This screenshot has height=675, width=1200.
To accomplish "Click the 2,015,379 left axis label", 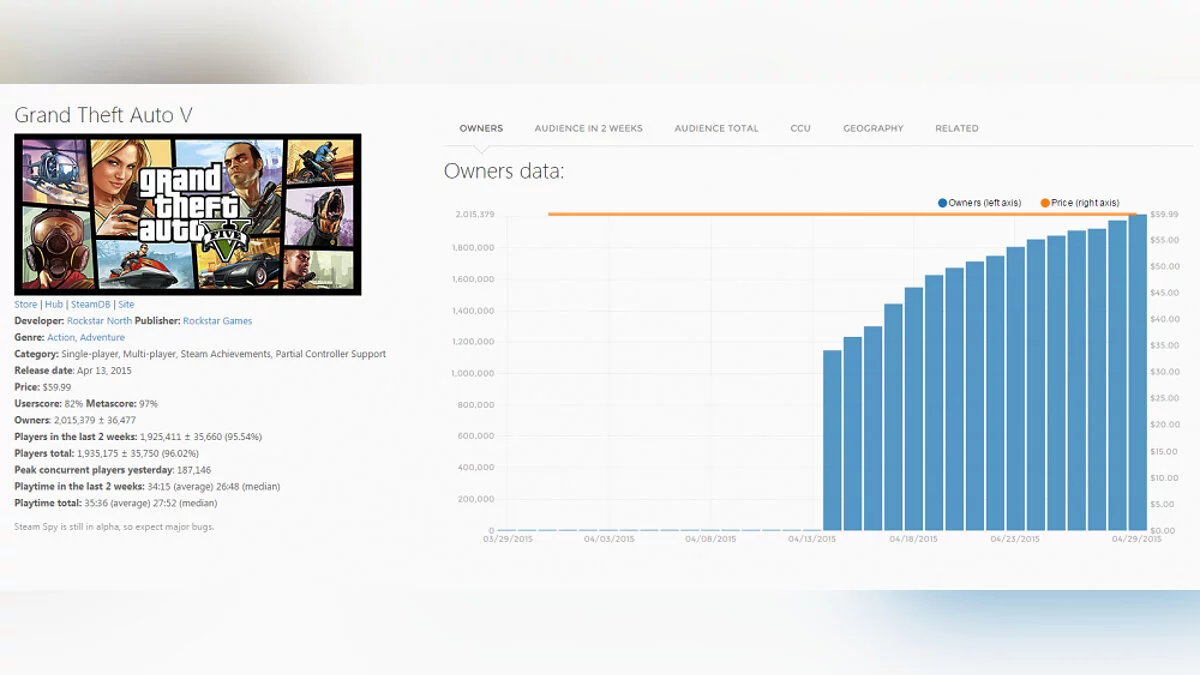I will coord(474,215).
